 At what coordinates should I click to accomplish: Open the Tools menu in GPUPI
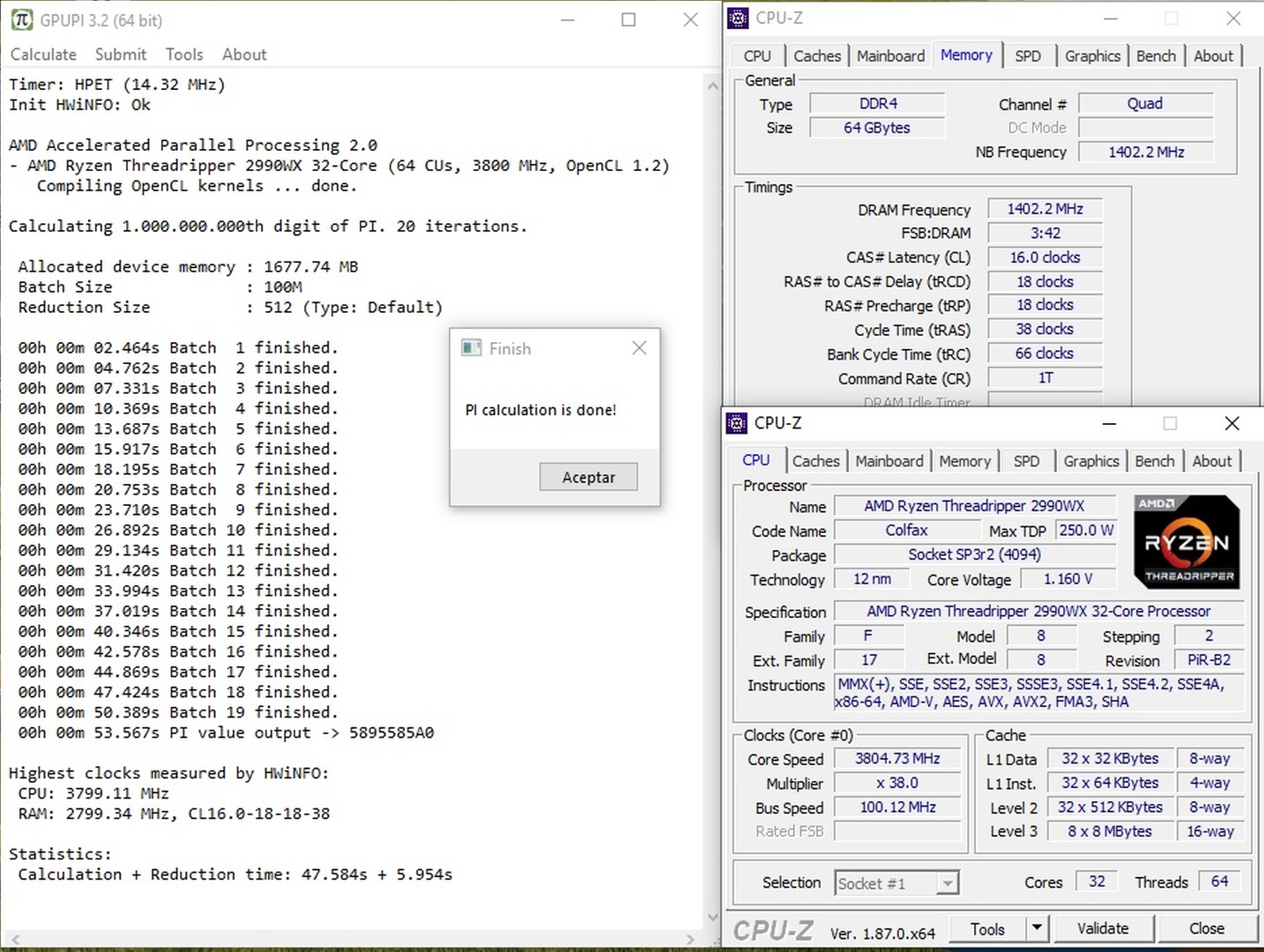click(184, 55)
